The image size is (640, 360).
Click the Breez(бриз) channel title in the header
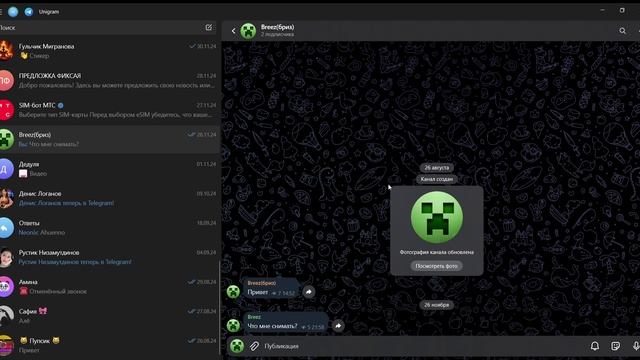click(278, 27)
